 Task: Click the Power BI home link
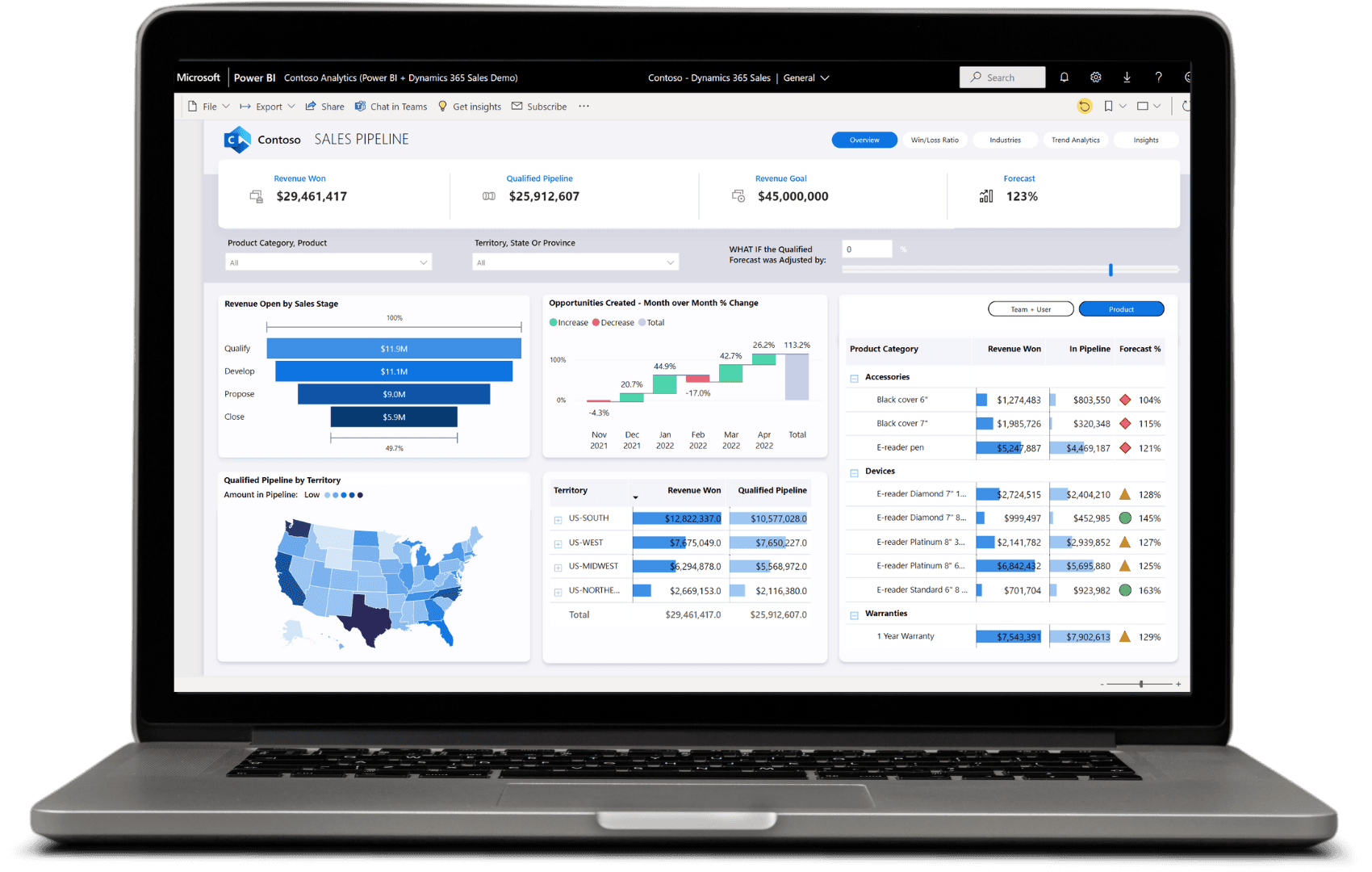pyautogui.click(x=254, y=78)
